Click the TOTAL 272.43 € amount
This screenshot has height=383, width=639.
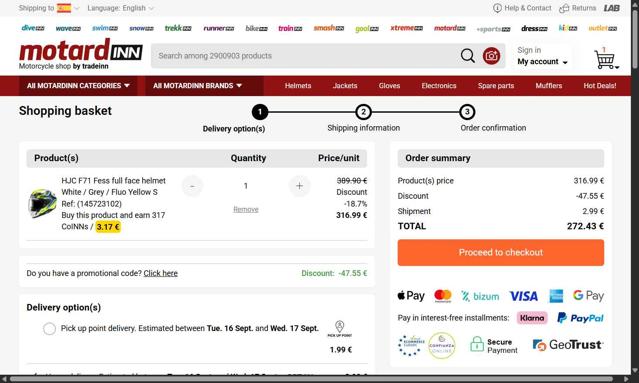[585, 226]
